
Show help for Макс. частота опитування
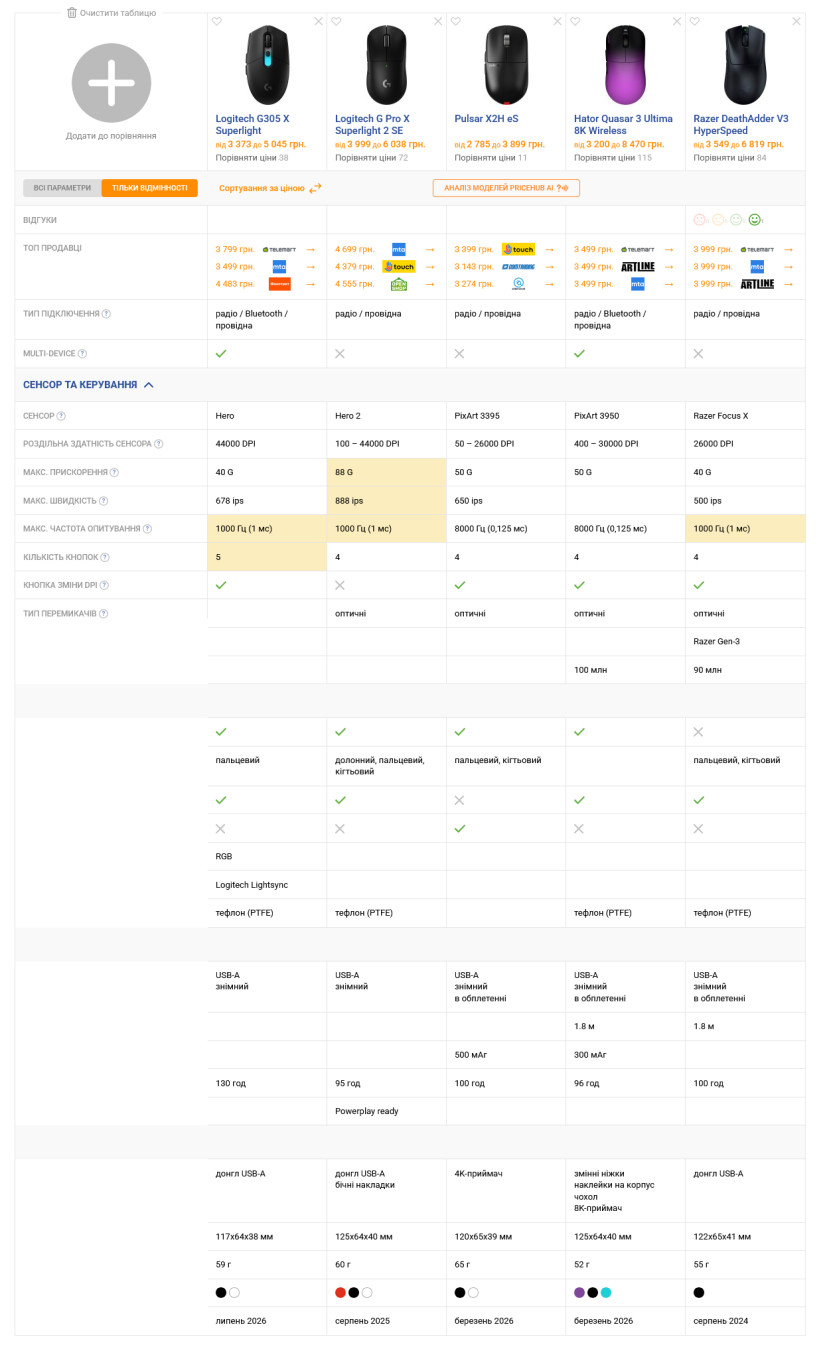point(145,529)
